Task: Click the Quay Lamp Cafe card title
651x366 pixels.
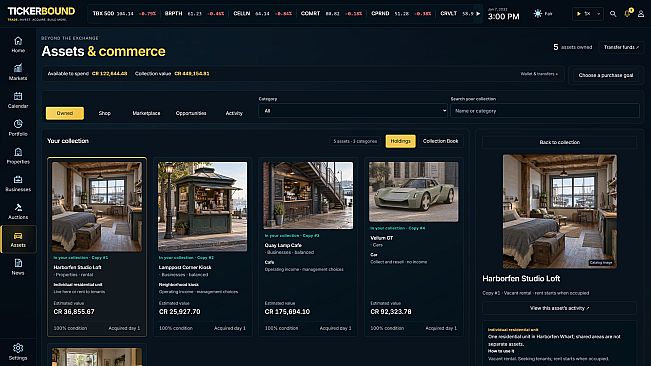Action: click(x=283, y=245)
